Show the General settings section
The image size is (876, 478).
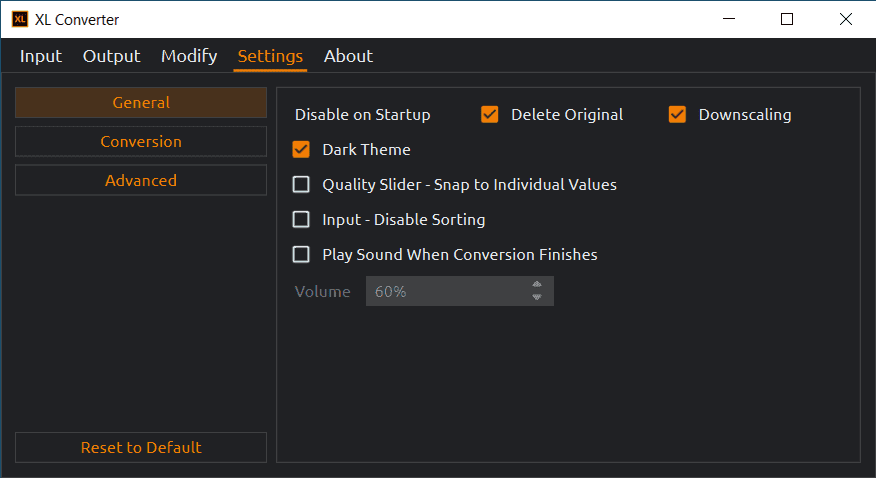coord(141,103)
